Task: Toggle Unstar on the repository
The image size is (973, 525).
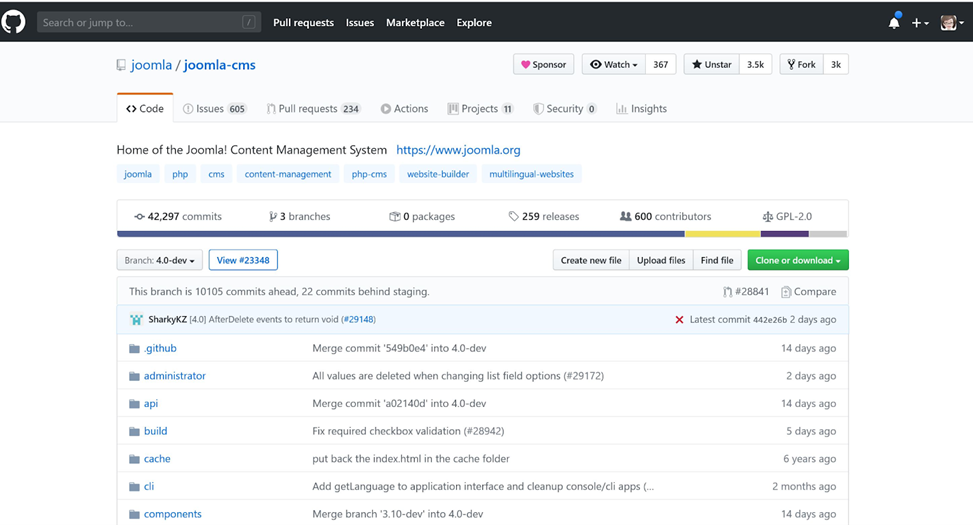Action: click(x=712, y=65)
